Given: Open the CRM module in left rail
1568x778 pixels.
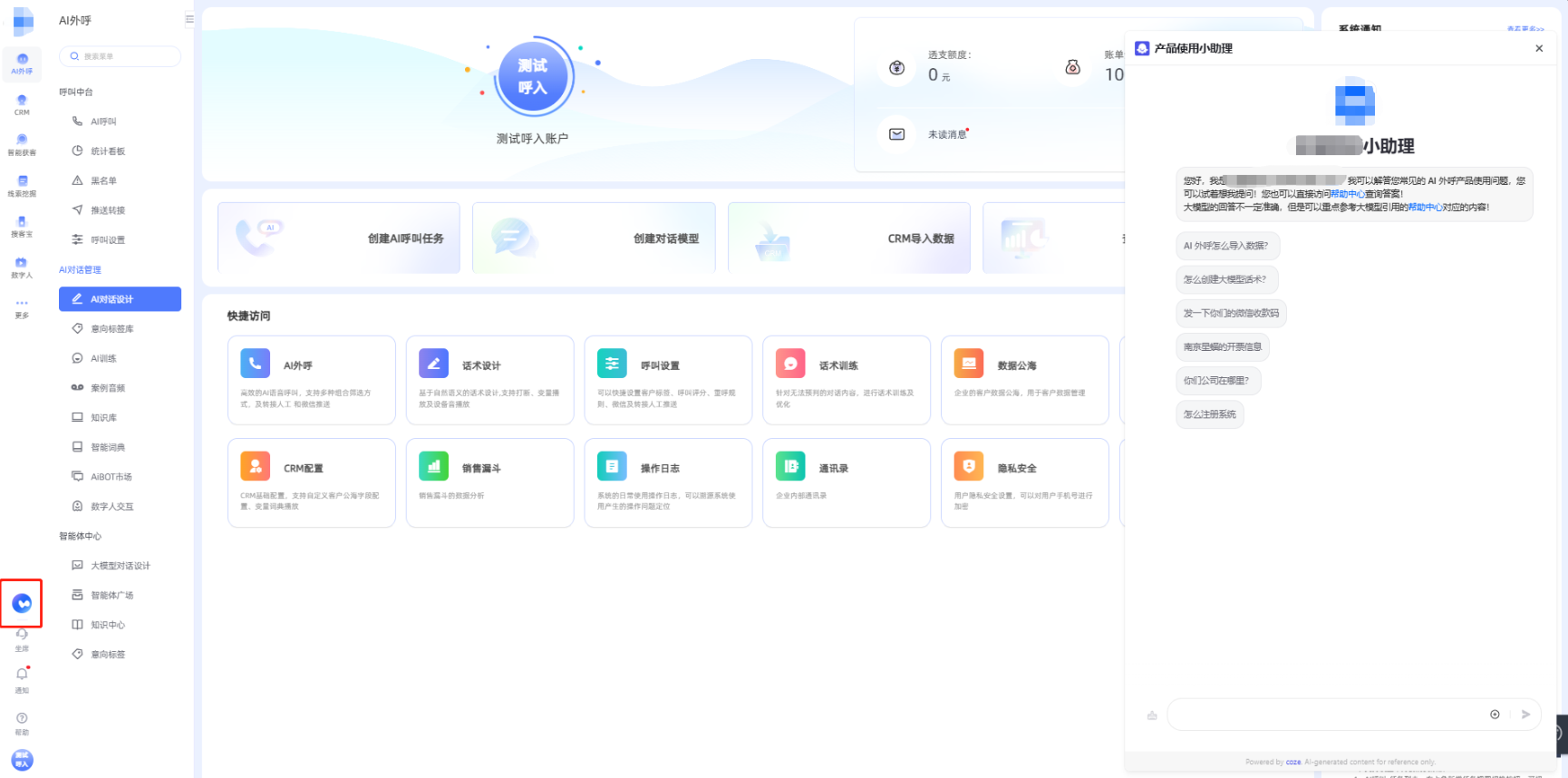Looking at the screenshot, I should [x=22, y=104].
